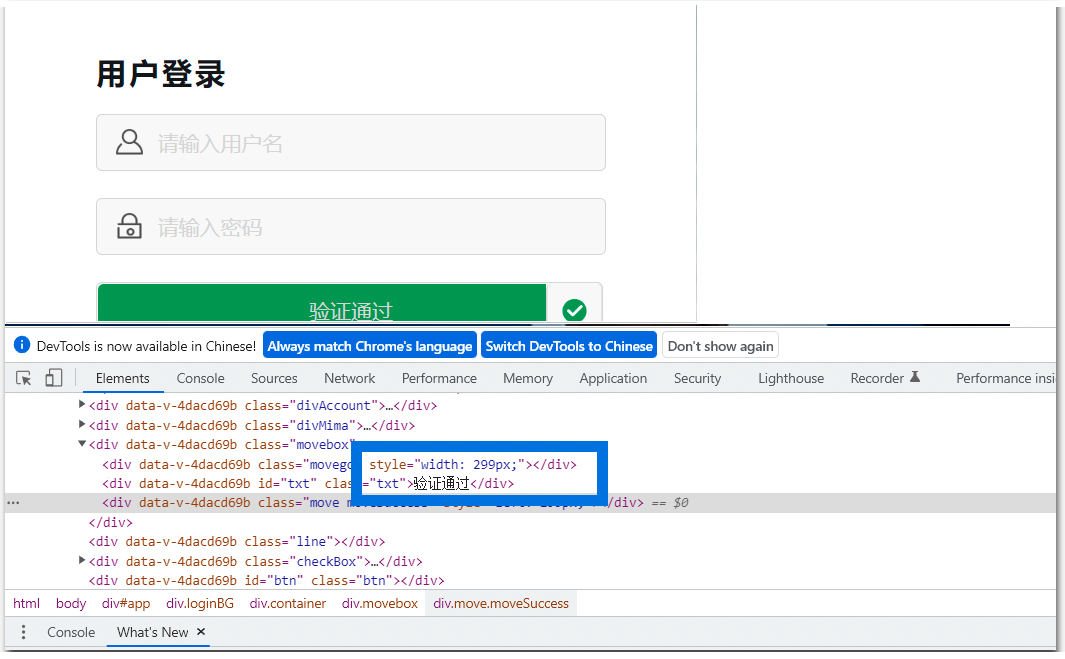The image size is (1065, 659).
Task: Open the Recorder tab
Action: pos(885,378)
